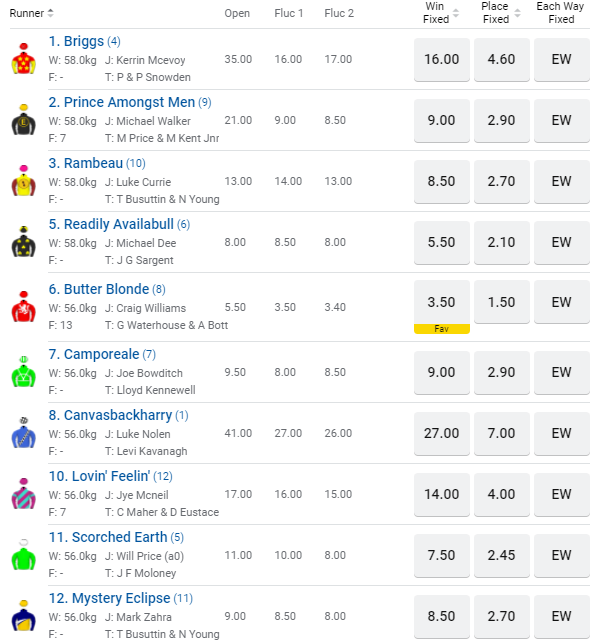Select Briggs win odds 16.00
This screenshot has height=644, width=605.
coord(441,59)
